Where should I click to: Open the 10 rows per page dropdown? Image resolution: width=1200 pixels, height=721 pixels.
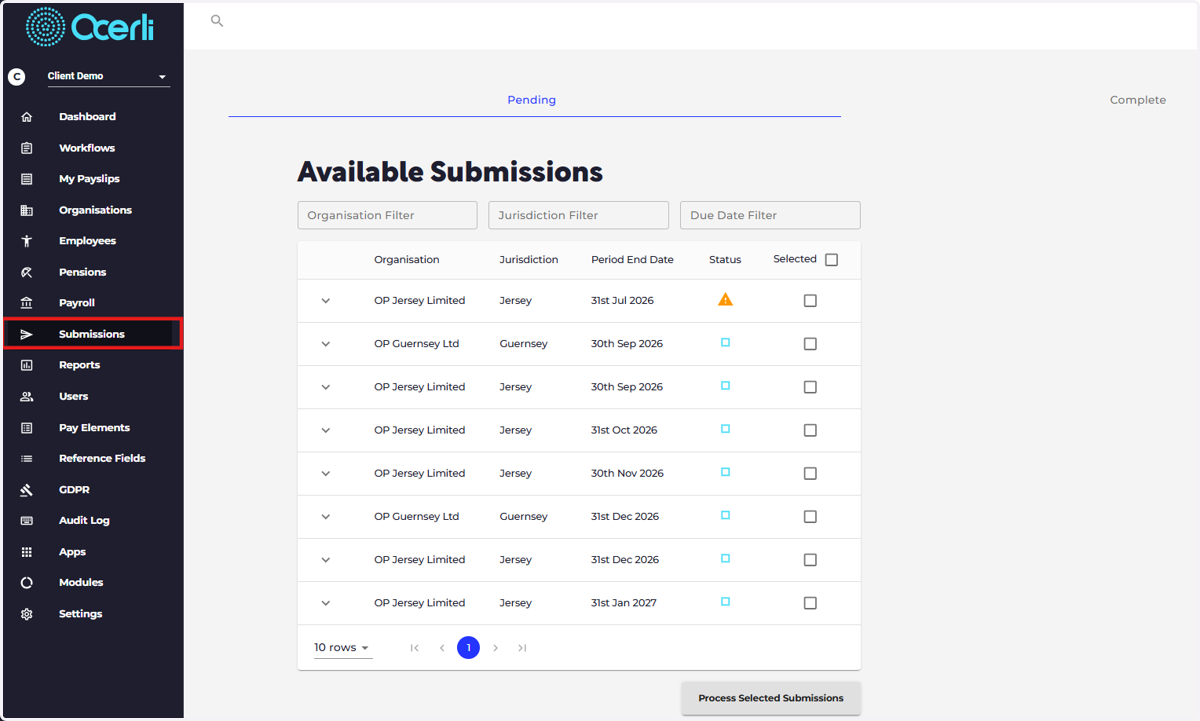click(x=342, y=648)
